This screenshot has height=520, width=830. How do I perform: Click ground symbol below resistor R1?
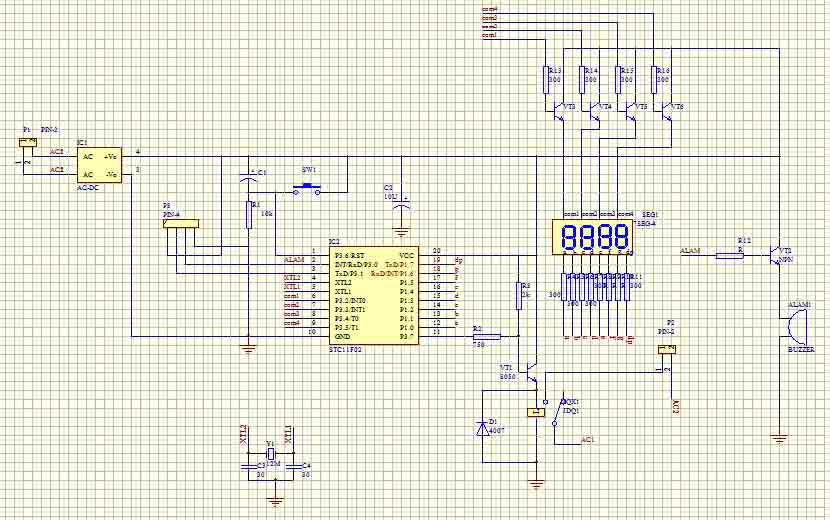click(x=248, y=348)
